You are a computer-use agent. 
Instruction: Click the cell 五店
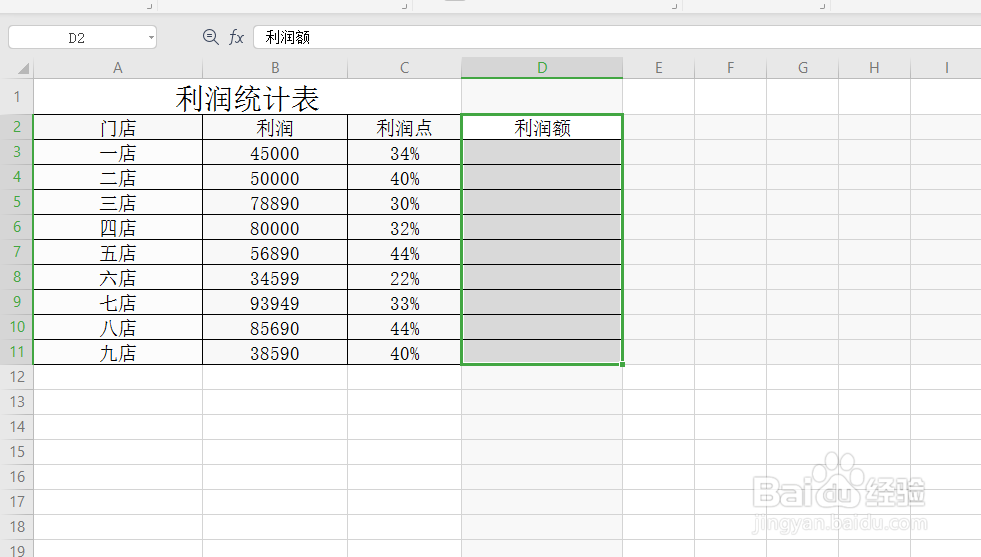pyautogui.click(x=118, y=253)
